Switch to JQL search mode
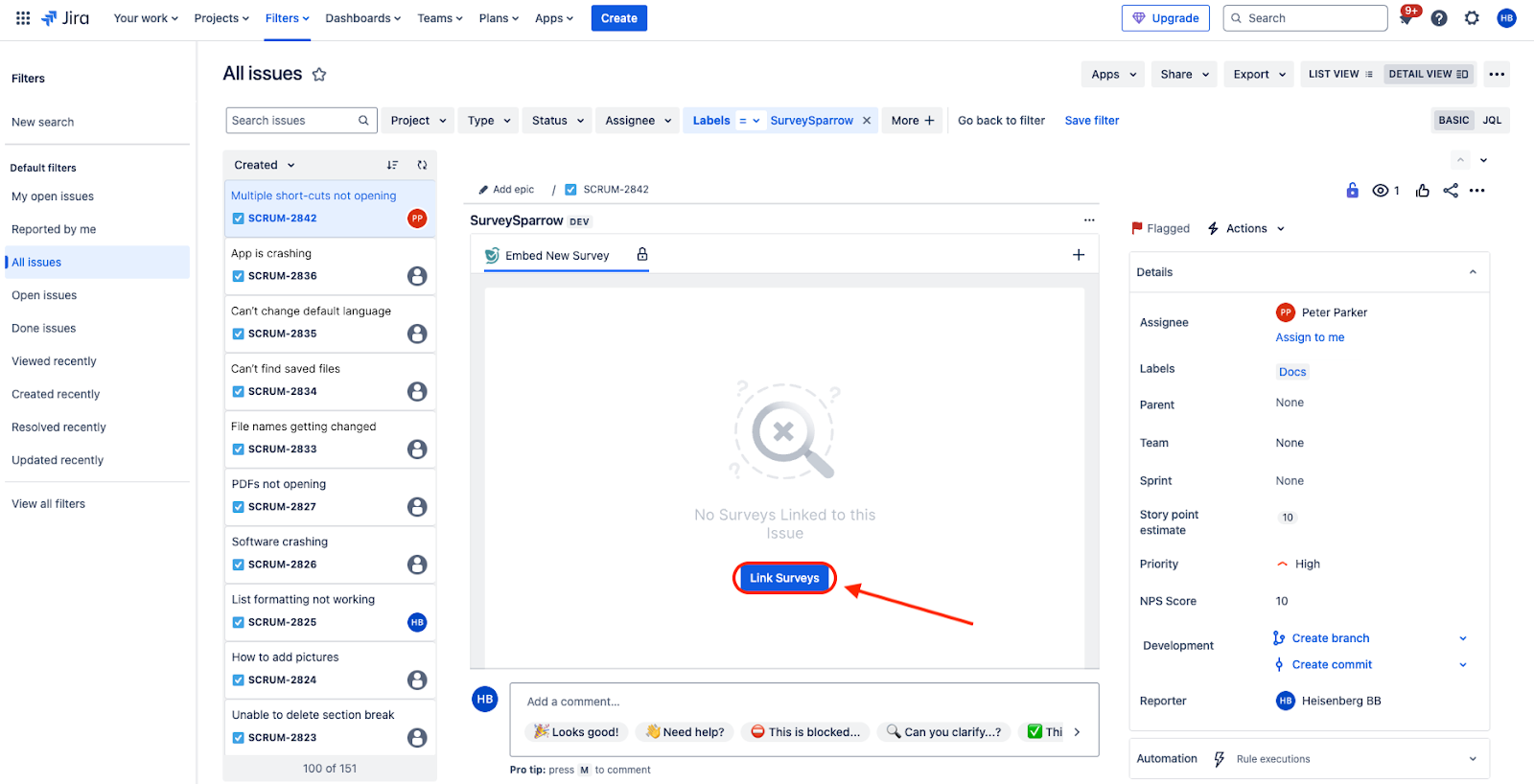The image size is (1534, 784). tap(1492, 121)
